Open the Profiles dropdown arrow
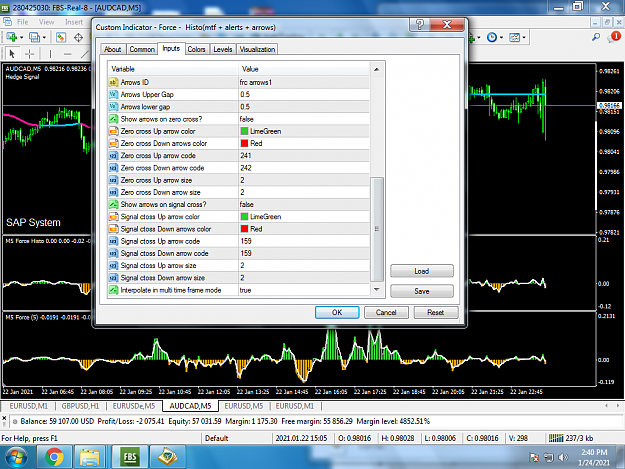 (x=44, y=38)
